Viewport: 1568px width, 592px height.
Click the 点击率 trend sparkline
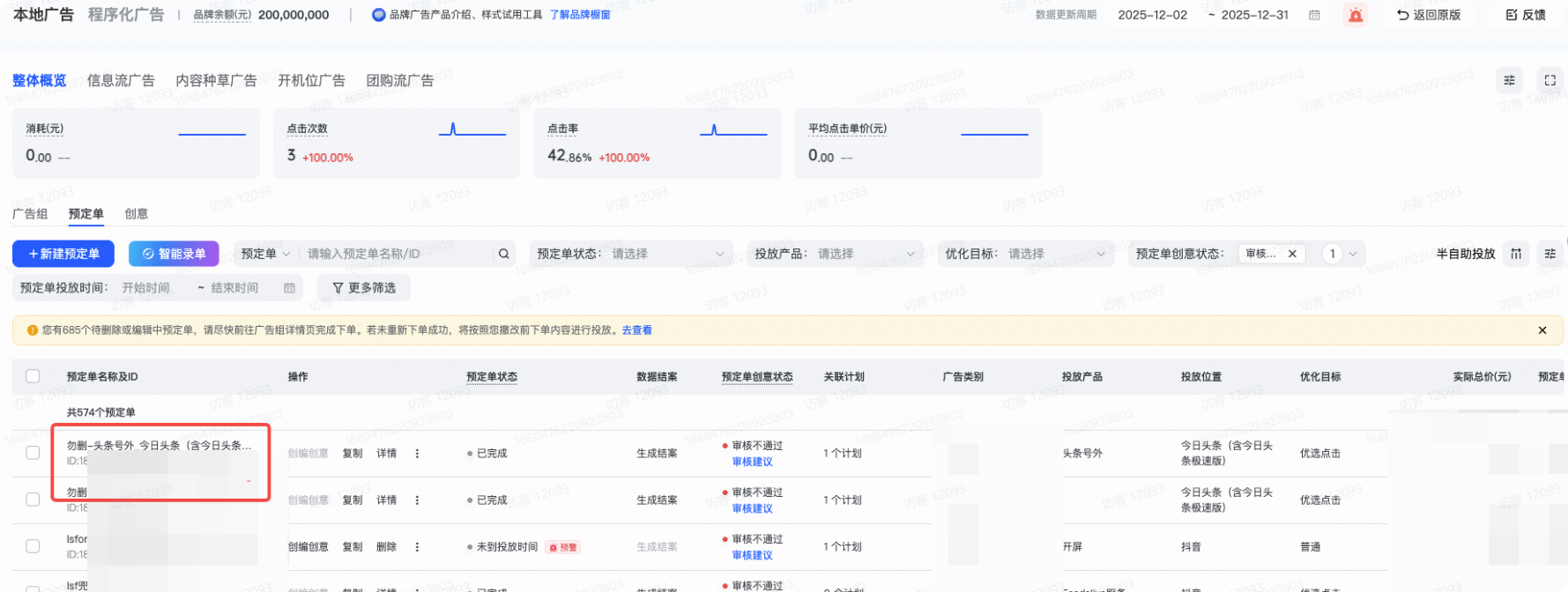click(x=733, y=131)
